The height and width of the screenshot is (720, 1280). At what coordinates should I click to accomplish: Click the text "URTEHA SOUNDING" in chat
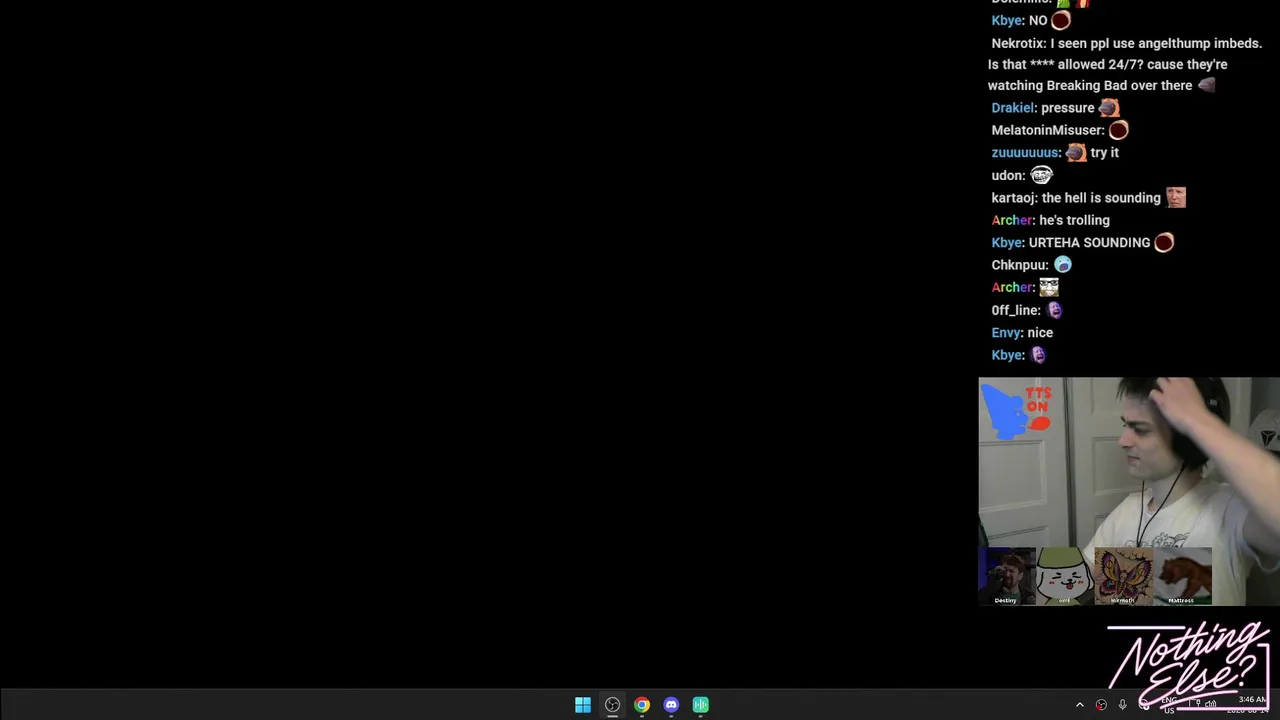[x=1089, y=242]
